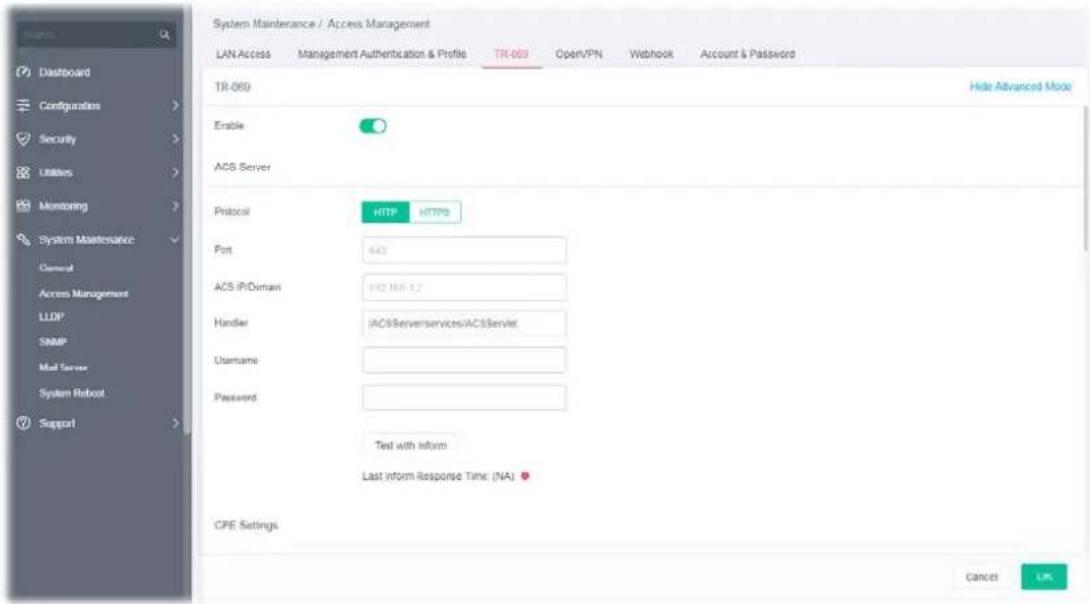Click the Cancel button
Screen dimensions: 1090x604
982,576
